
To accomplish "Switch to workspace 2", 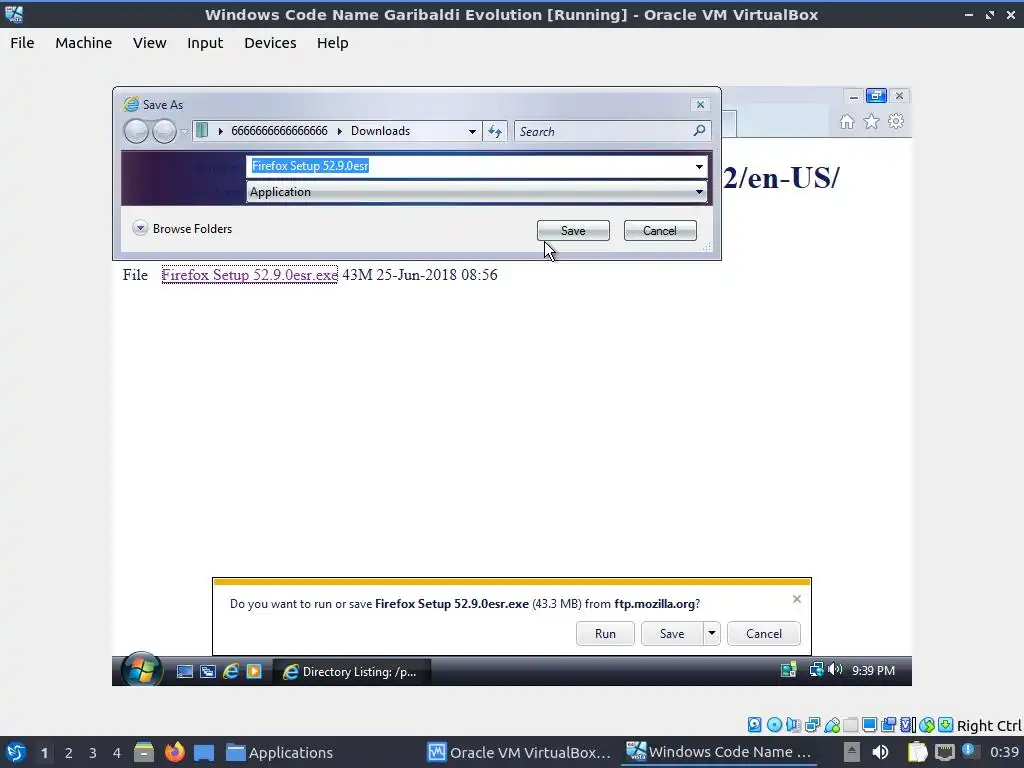I will click(69, 753).
